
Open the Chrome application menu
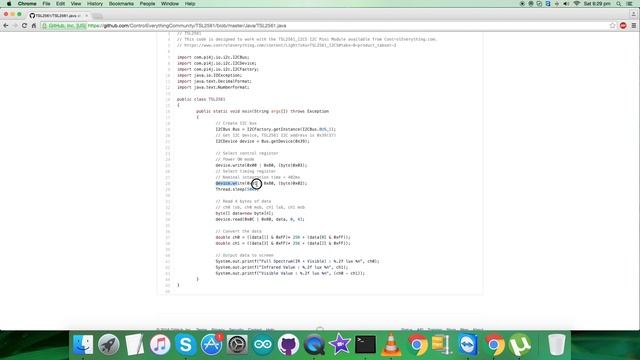tap(27, 4)
